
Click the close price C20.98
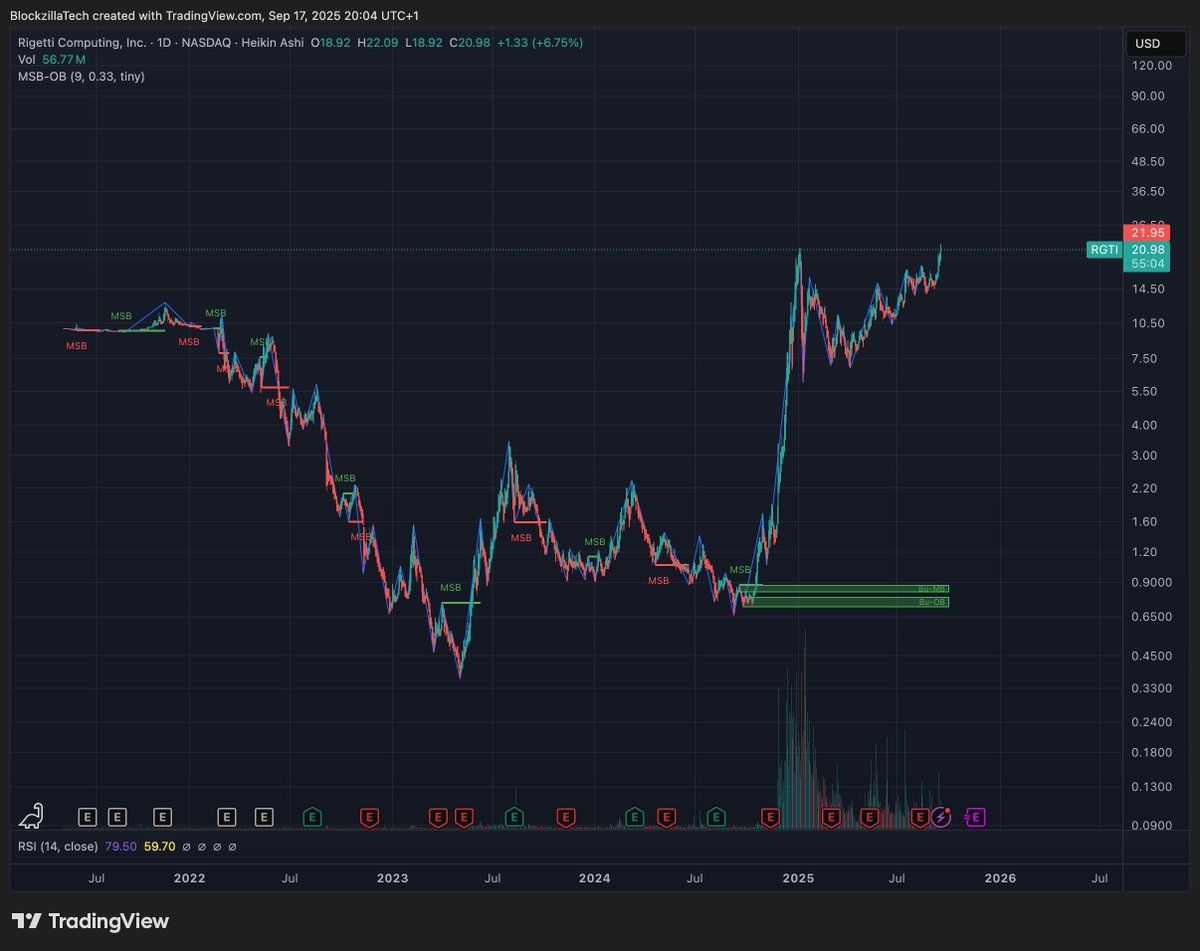point(470,43)
